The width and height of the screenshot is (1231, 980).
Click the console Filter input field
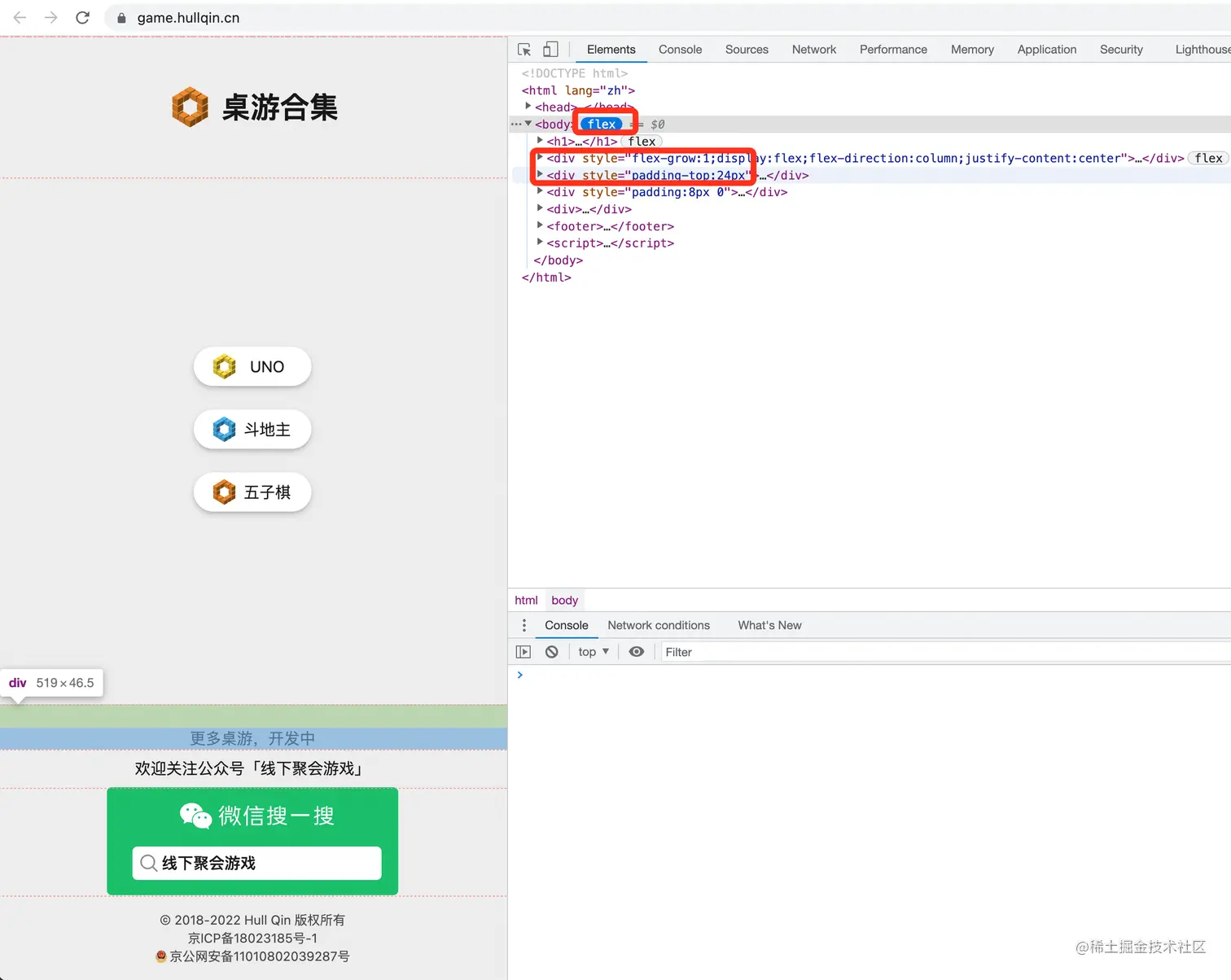tap(944, 652)
